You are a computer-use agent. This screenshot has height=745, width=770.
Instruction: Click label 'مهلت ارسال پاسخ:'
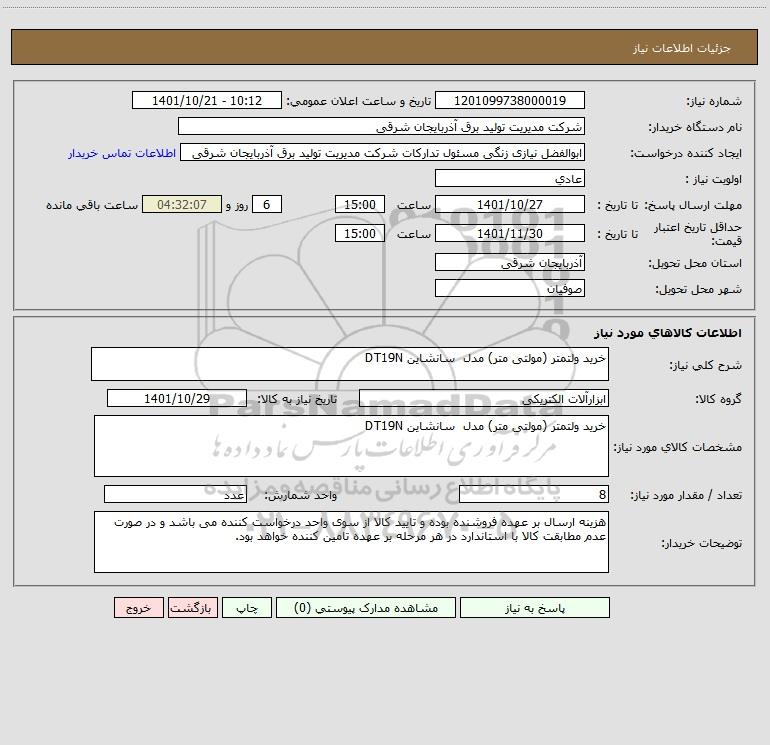pyautogui.click(x=693, y=205)
